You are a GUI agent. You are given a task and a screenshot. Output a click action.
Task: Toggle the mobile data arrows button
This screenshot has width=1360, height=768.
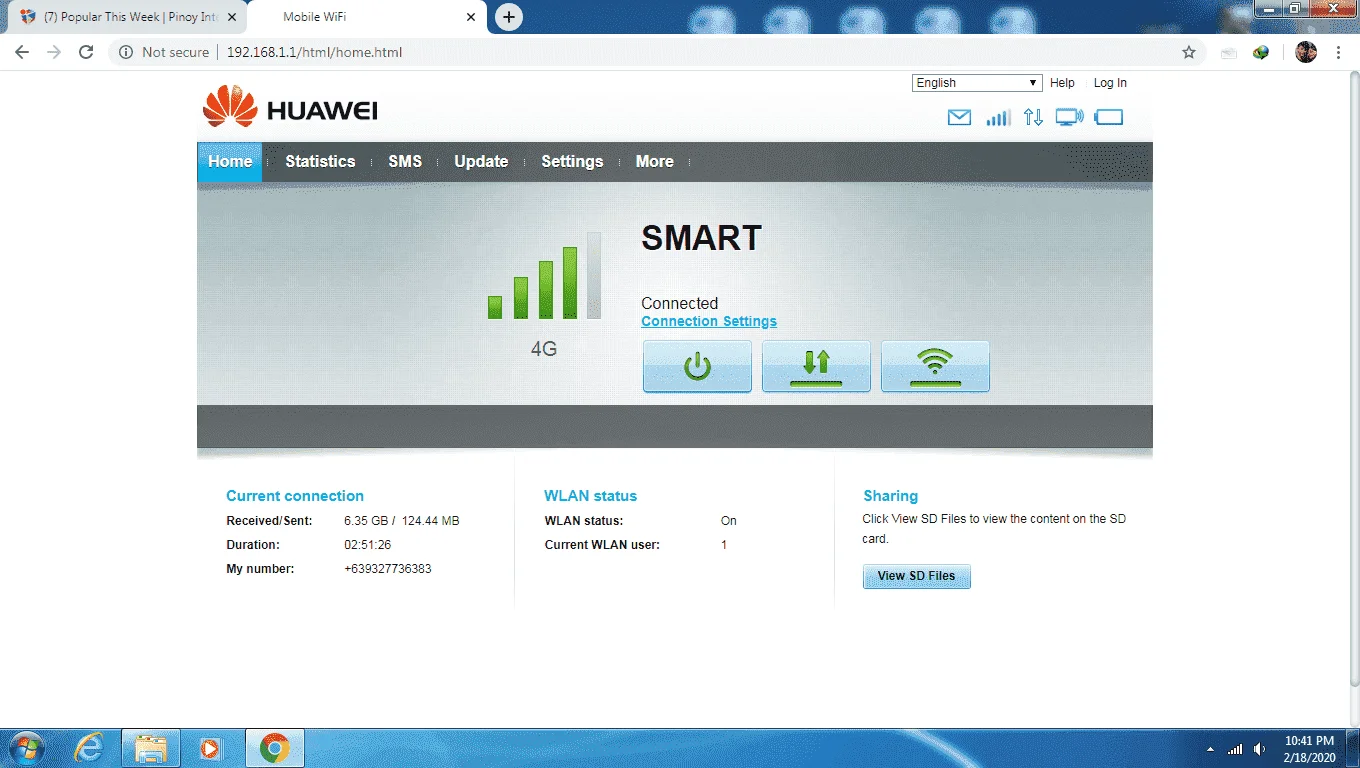[x=816, y=366]
